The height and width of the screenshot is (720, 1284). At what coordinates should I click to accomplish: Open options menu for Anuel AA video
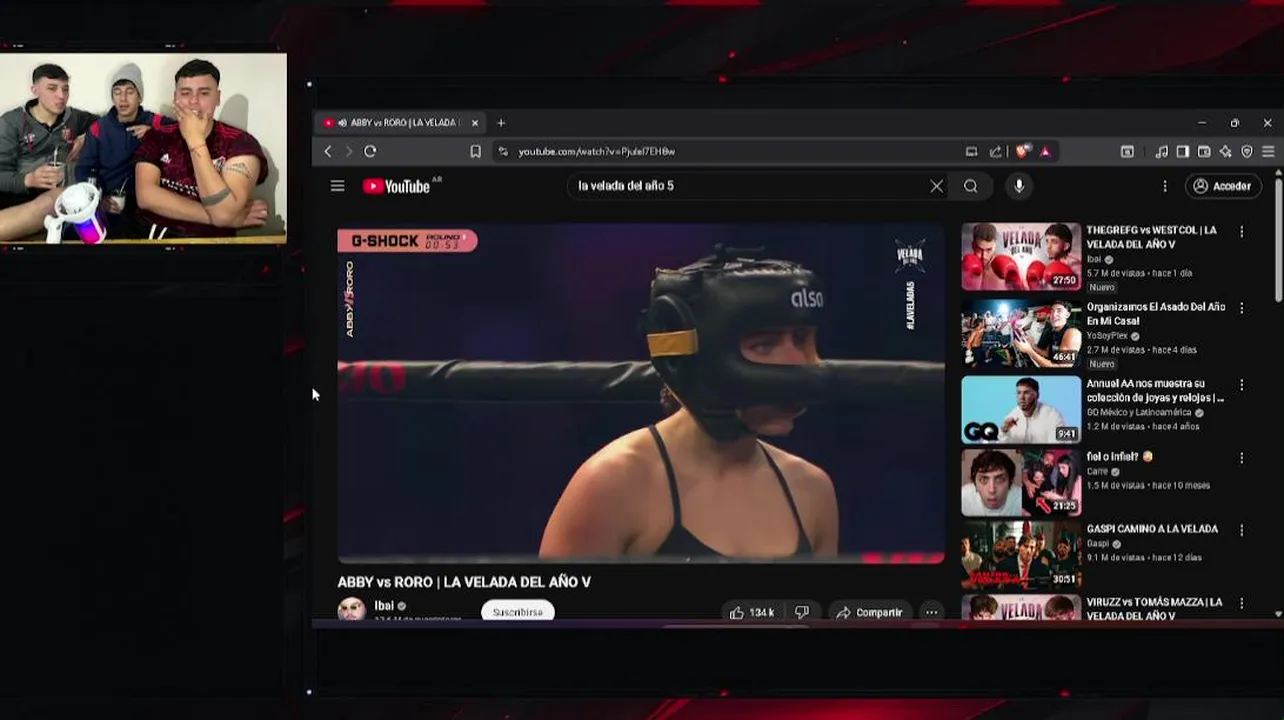click(x=1242, y=385)
